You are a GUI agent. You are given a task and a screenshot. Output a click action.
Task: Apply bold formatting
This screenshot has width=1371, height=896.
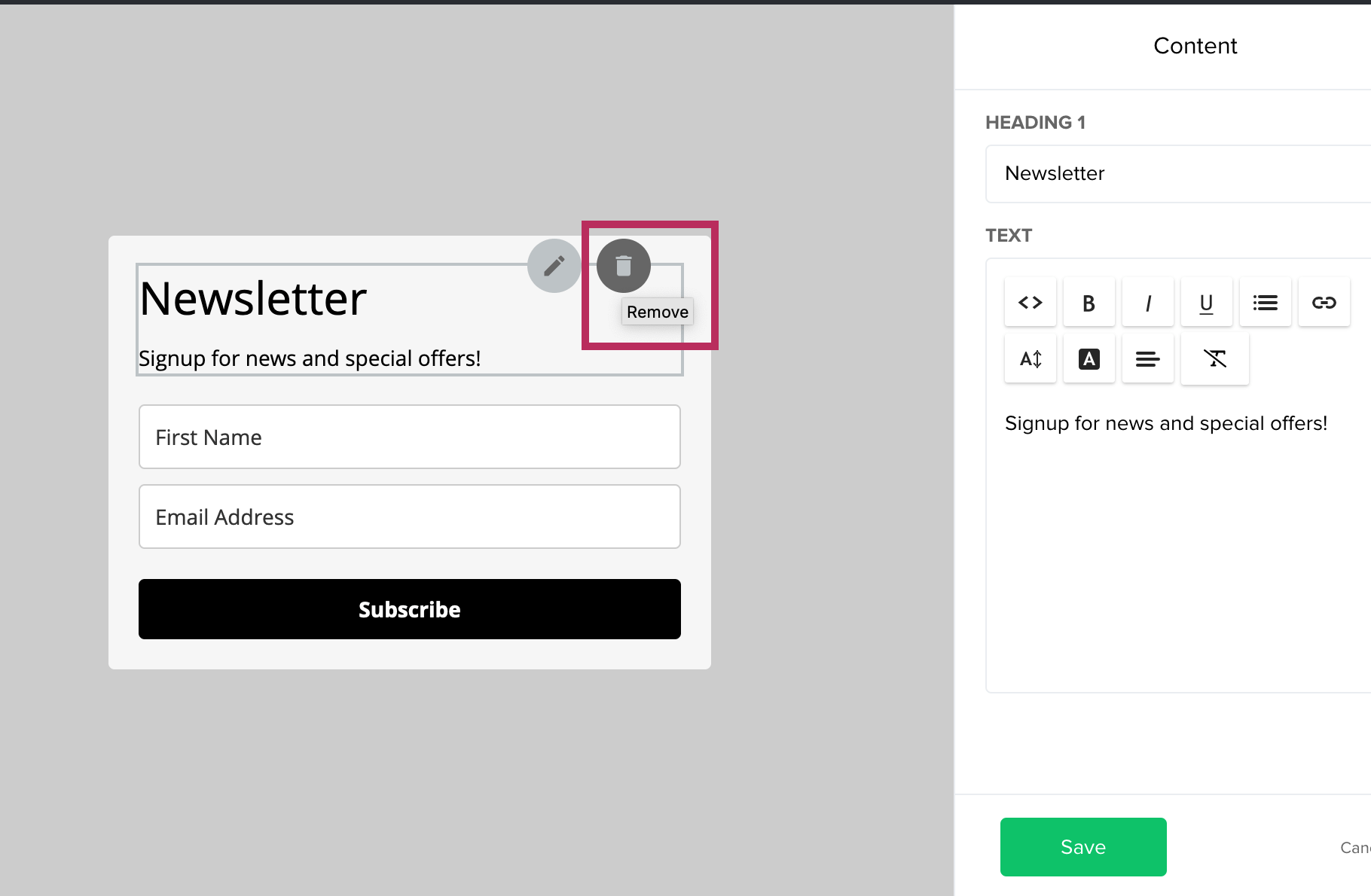pos(1089,303)
